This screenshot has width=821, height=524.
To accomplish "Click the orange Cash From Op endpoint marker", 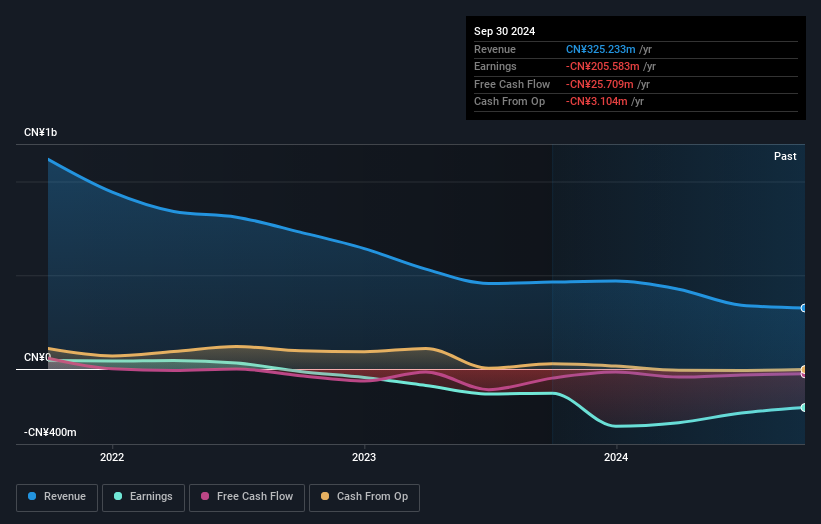I will point(804,370).
